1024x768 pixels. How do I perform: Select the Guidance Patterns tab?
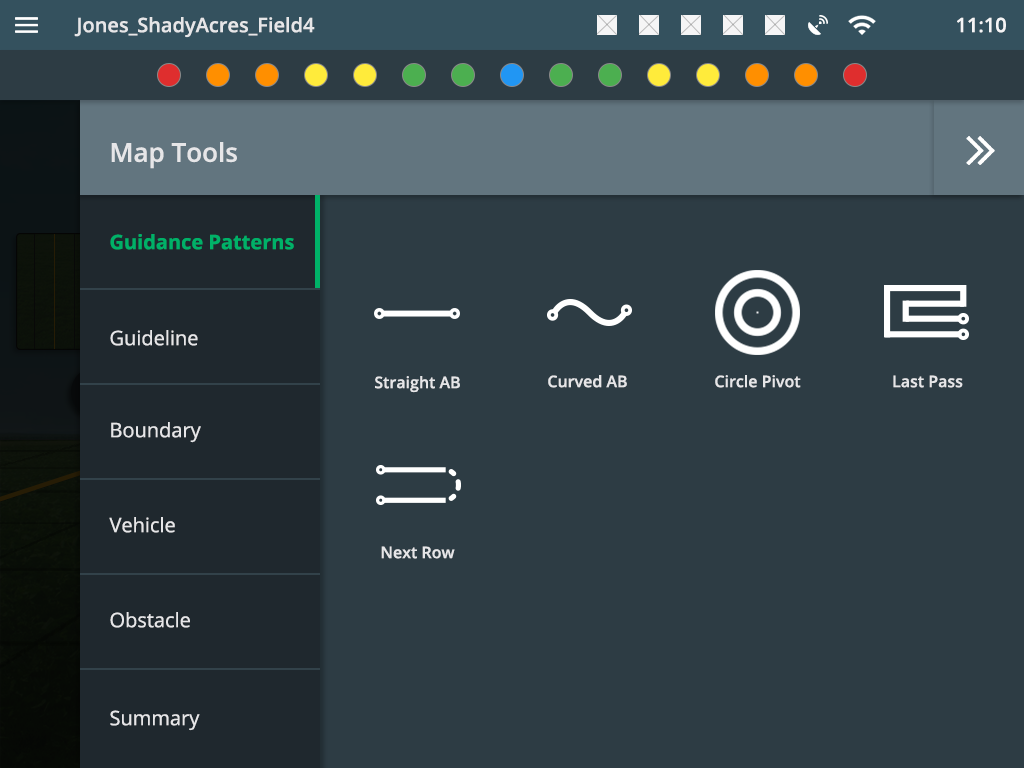(200, 243)
